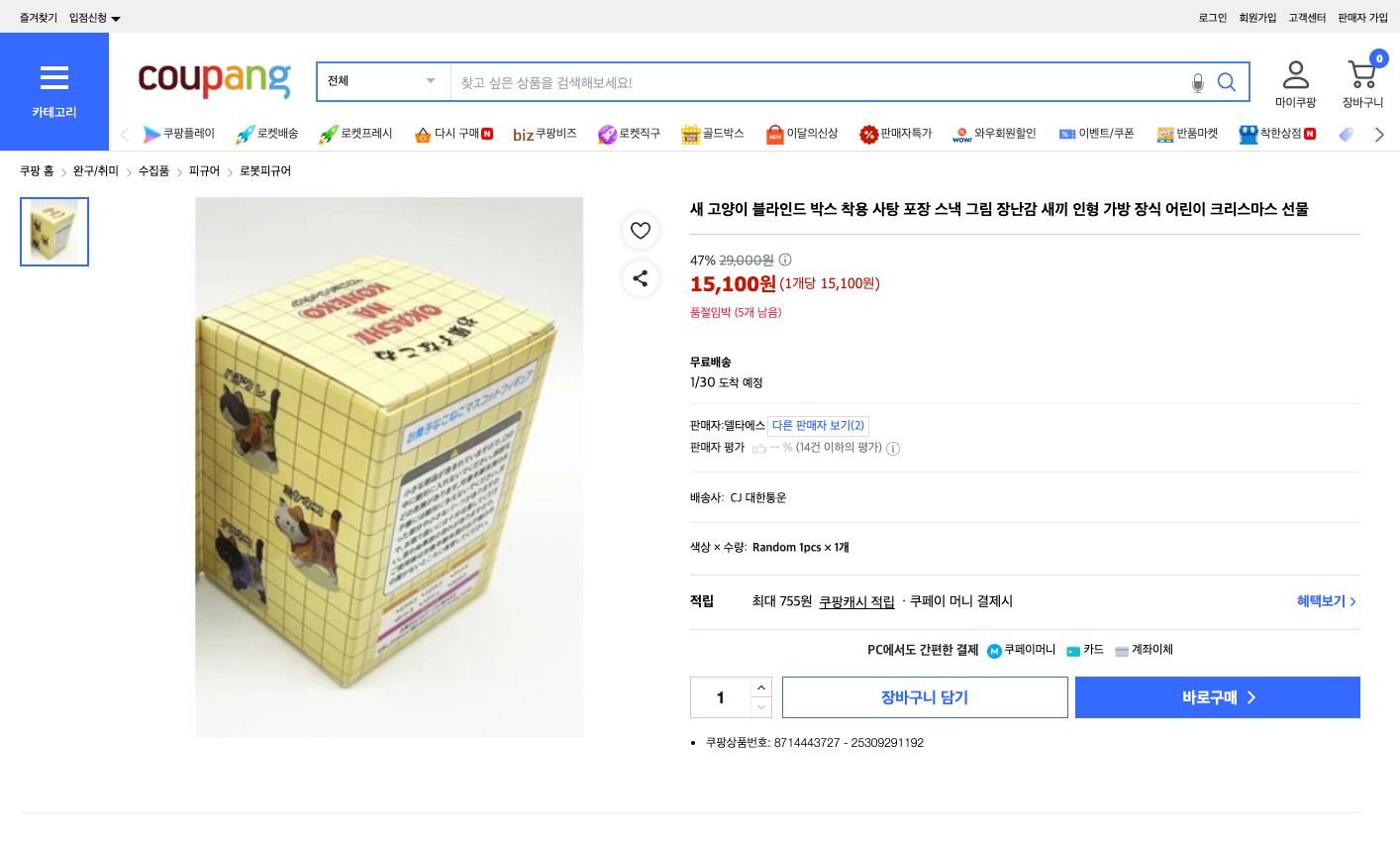1400x844 pixels.
Task: Click the 로켓직구 nav icon
Action: click(607, 134)
